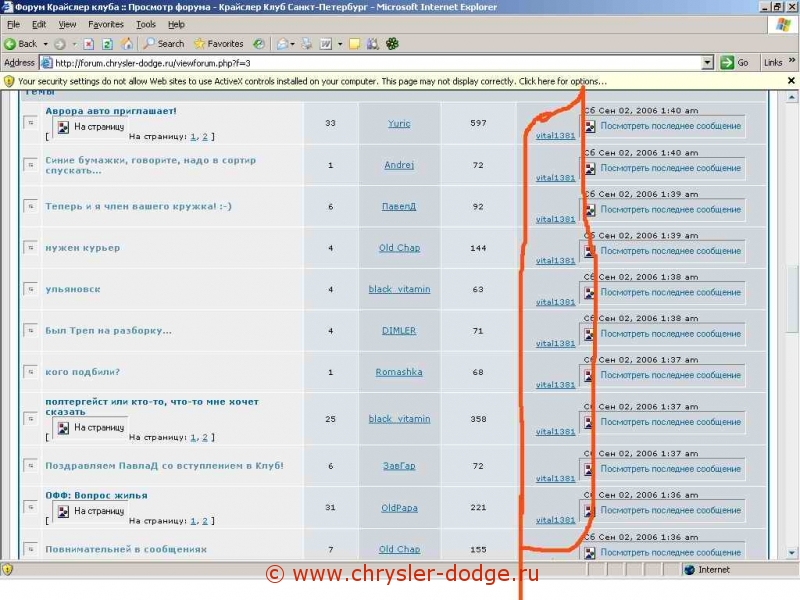Open topic Поздравляем ПавлаД со вступлением в Клуб
This screenshot has width=800, height=600.
[164, 465]
